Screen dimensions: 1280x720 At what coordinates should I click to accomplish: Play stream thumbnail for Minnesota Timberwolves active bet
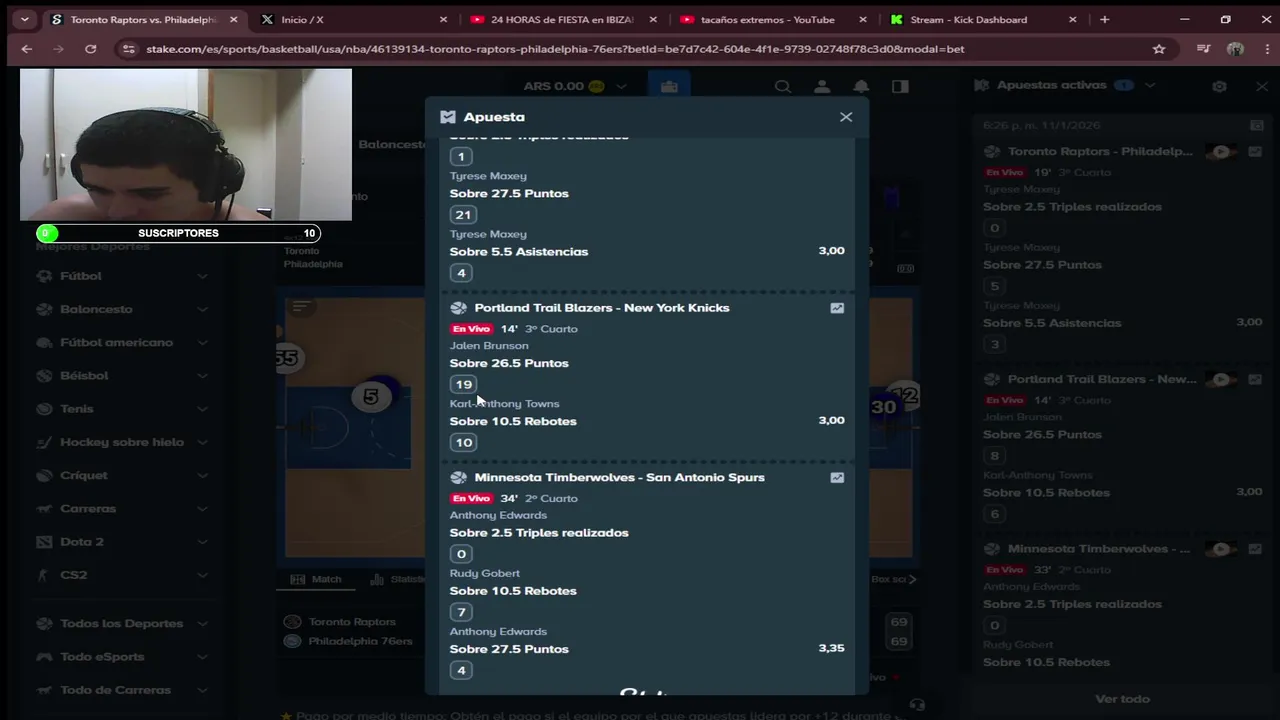pos(1221,549)
